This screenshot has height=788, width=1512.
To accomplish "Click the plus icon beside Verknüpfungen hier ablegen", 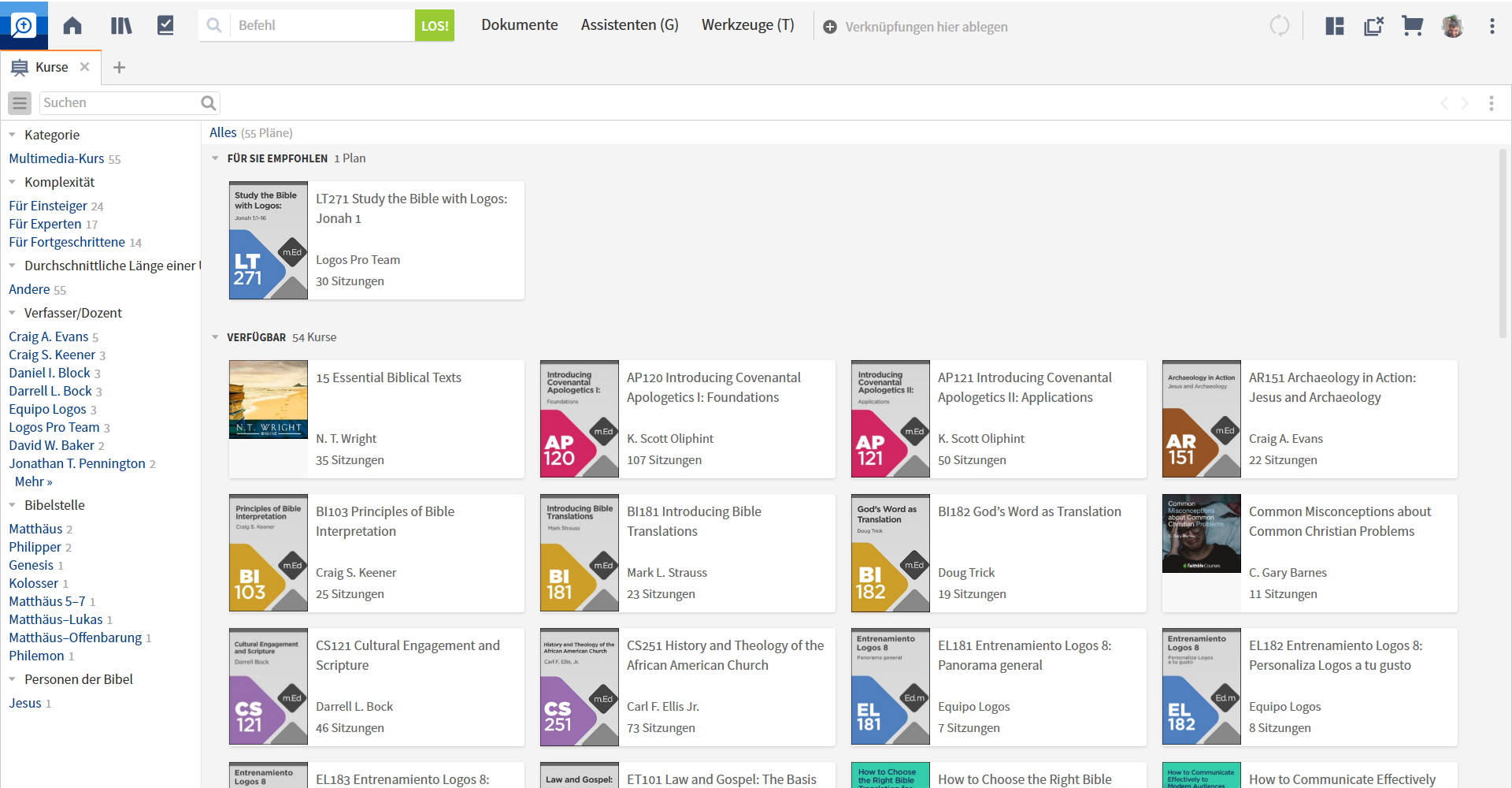I will (830, 27).
